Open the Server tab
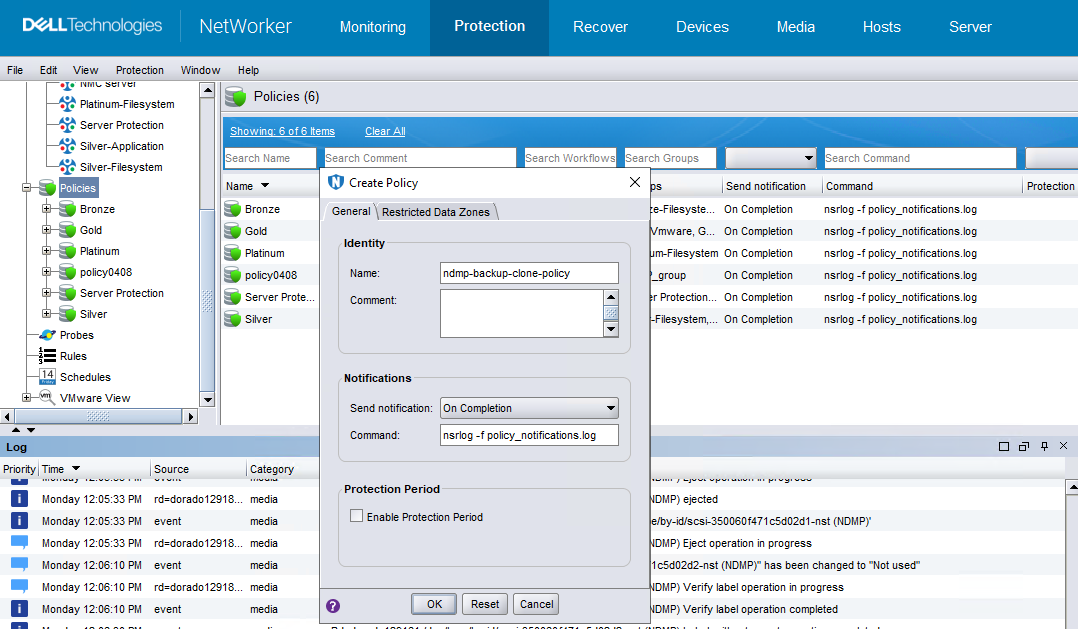The height and width of the screenshot is (629, 1078). click(x=970, y=27)
